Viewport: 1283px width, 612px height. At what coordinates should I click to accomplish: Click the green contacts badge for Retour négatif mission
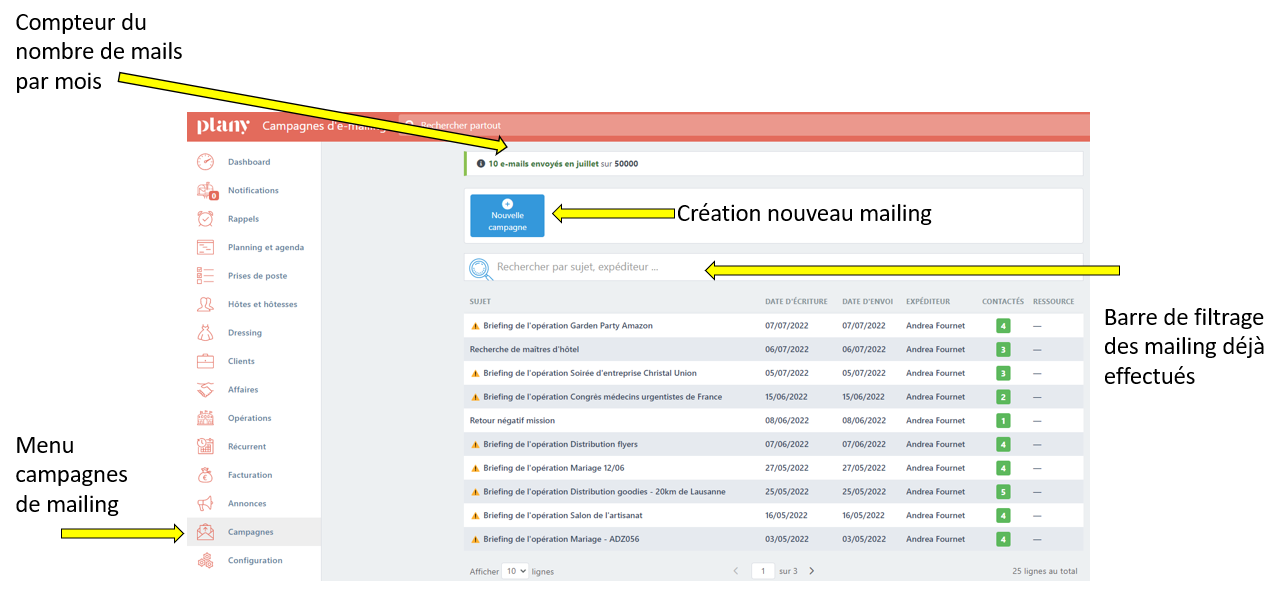click(x=1002, y=421)
